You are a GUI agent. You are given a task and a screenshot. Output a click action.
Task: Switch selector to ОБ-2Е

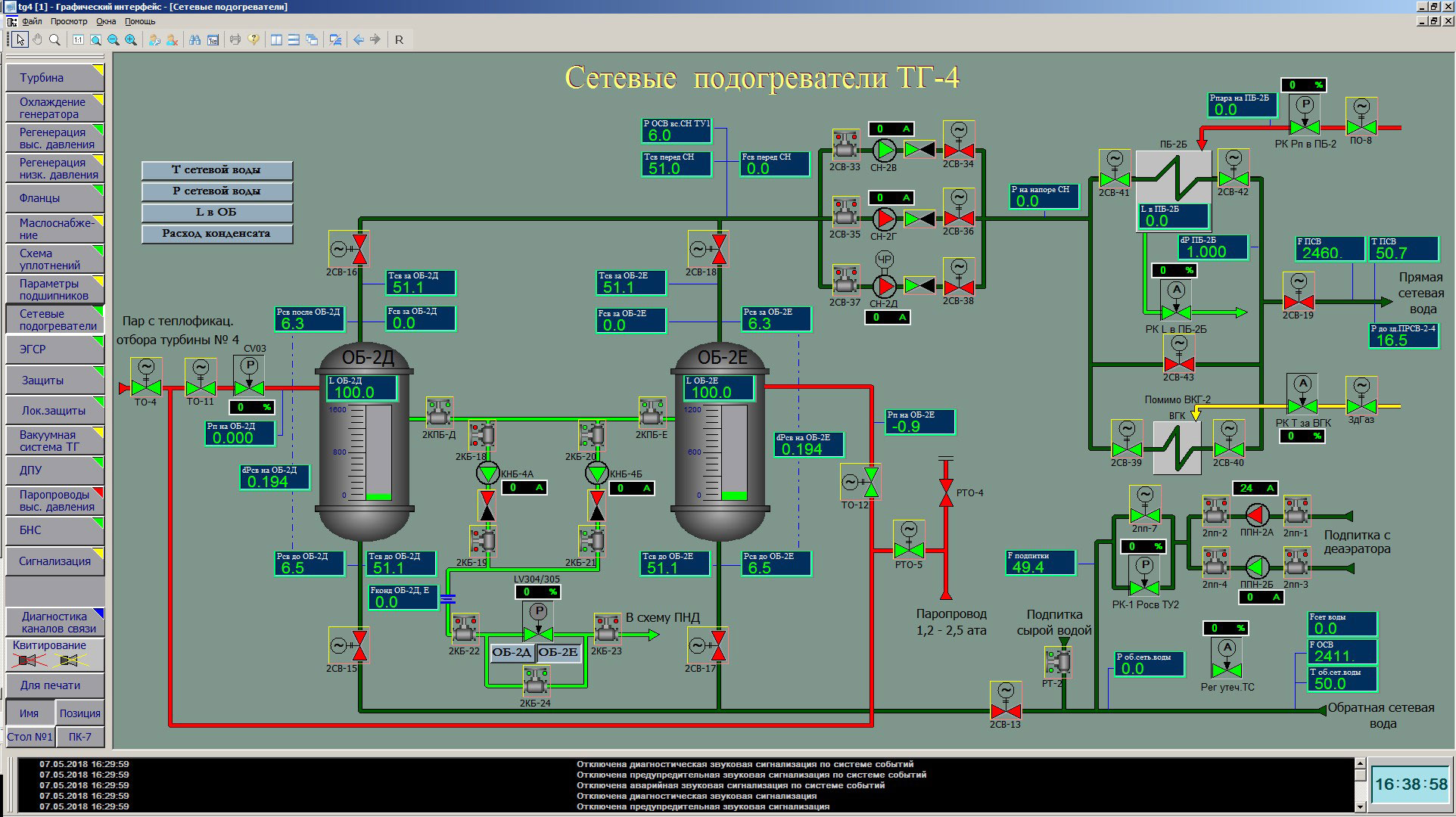coord(558,653)
